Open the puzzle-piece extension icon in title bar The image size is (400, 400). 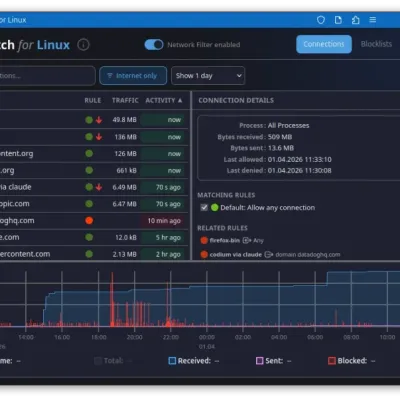[355, 20]
